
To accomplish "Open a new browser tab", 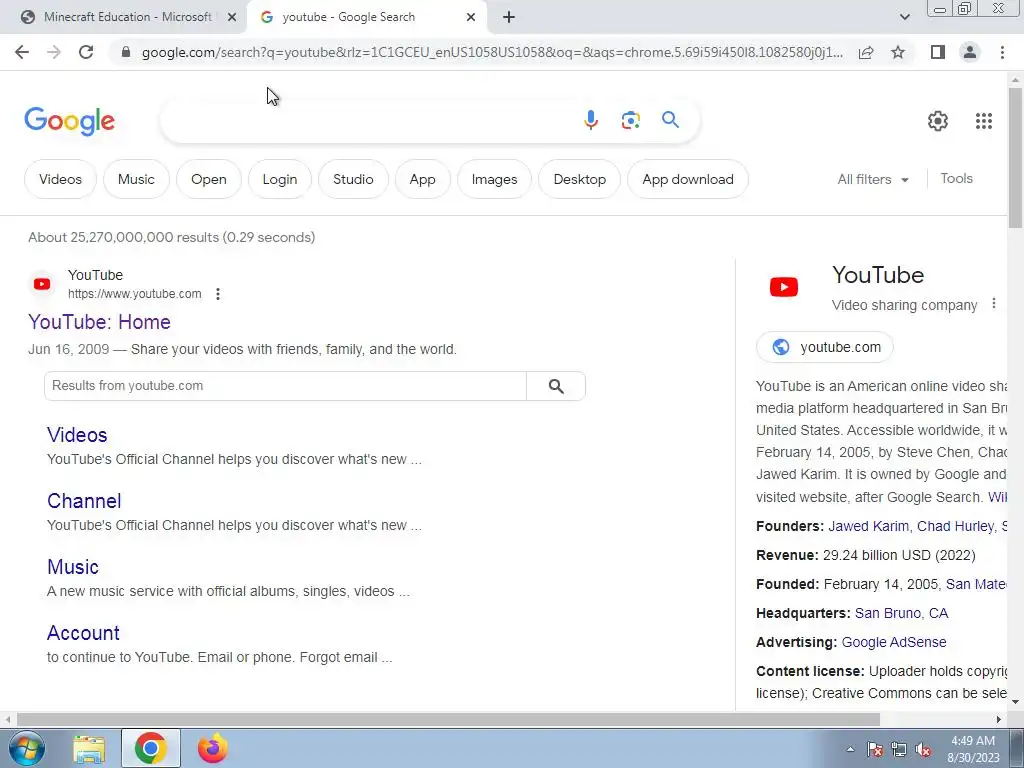I will 509,17.
